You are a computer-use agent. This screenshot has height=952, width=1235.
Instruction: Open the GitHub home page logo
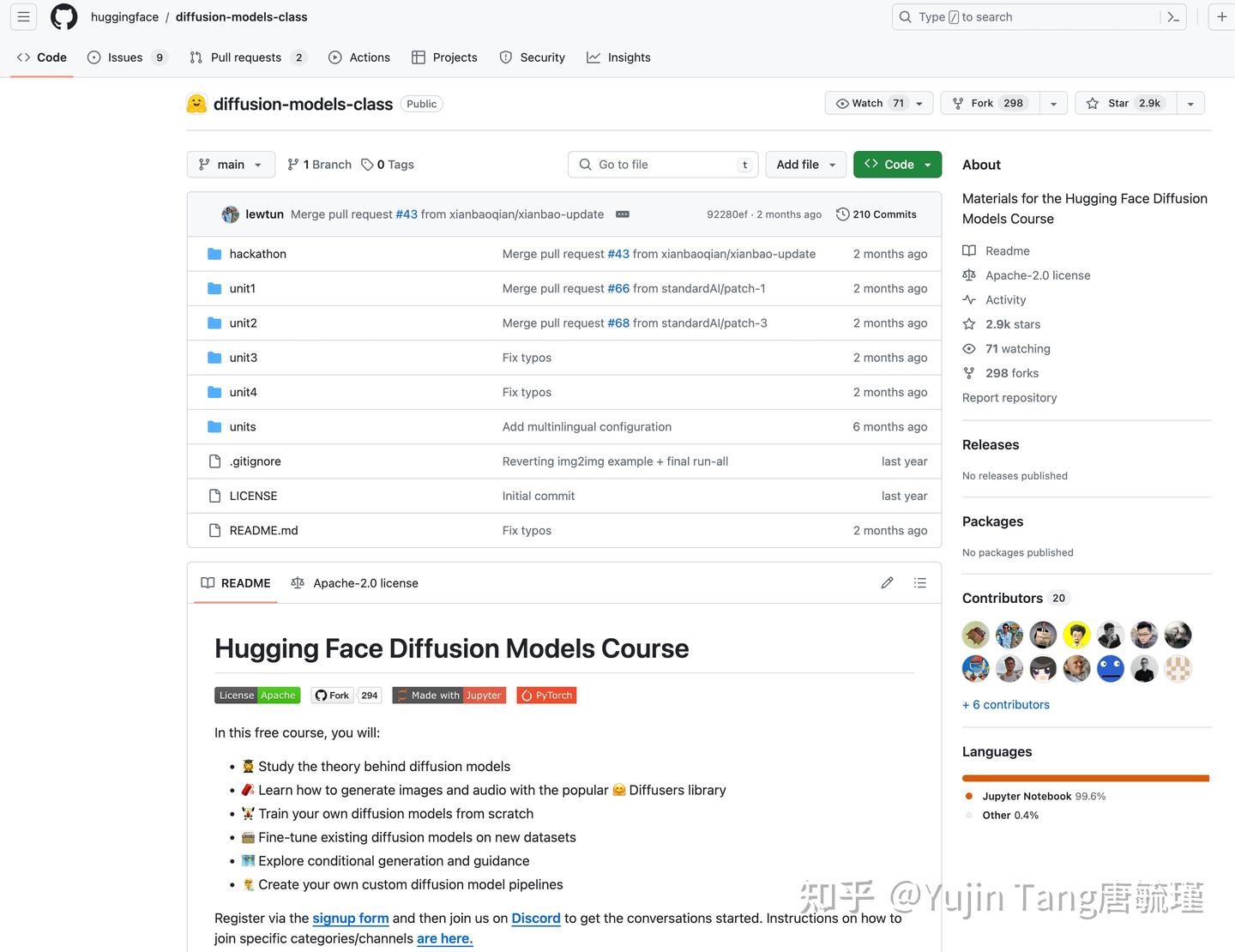click(63, 16)
